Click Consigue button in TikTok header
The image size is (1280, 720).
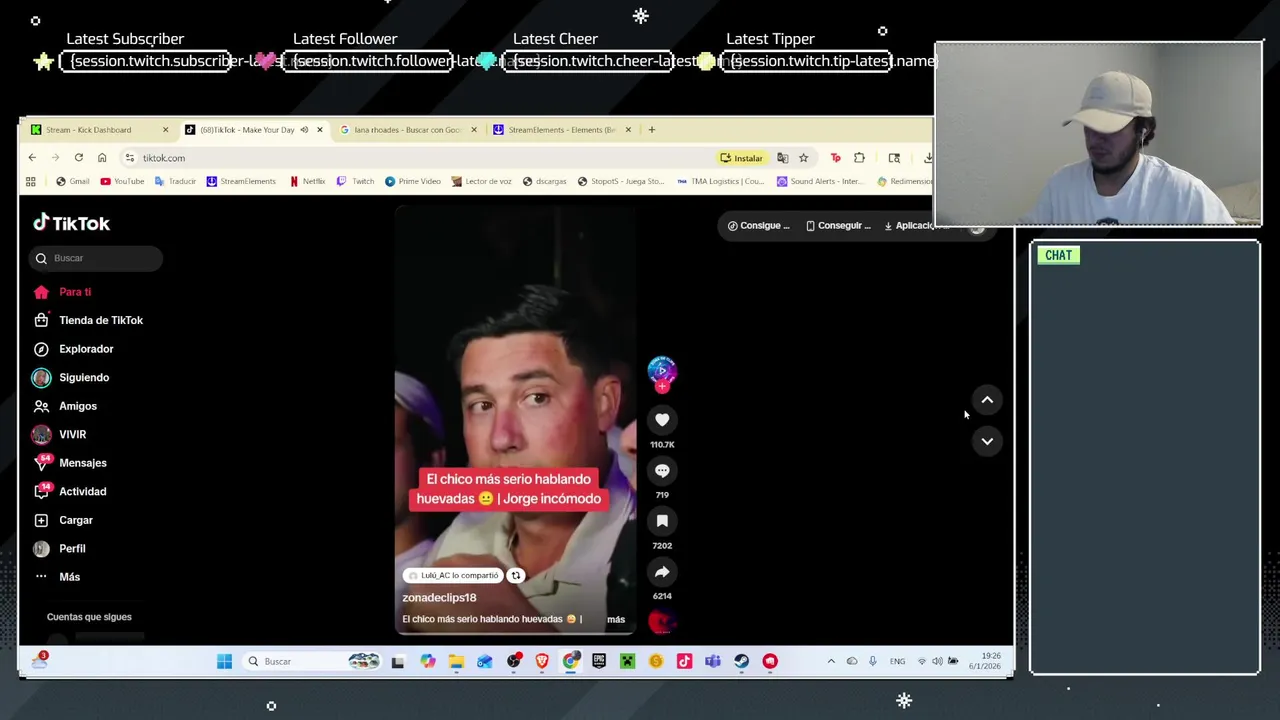pyautogui.click(x=759, y=226)
